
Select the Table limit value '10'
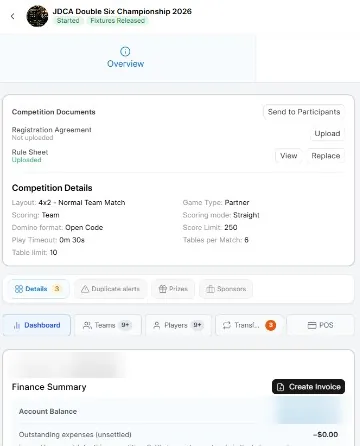(x=53, y=253)
